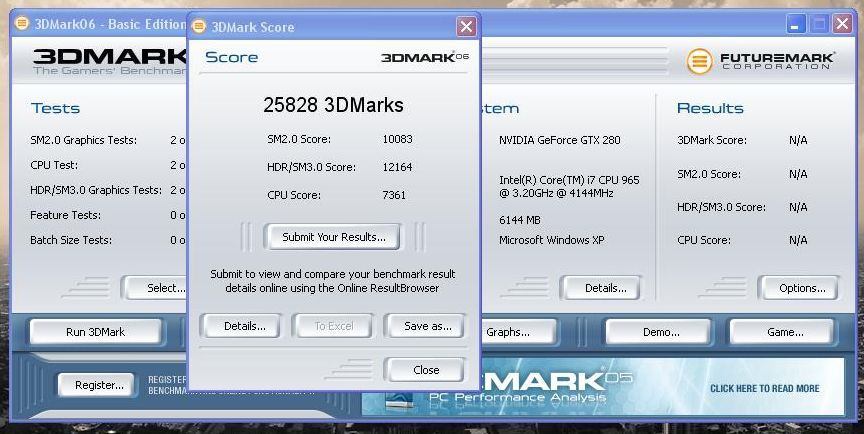The width and height of the screenshot is (864, 434).
Task: Close the 3DMark Score dialog with X
Action: click(x=466, y=26)
